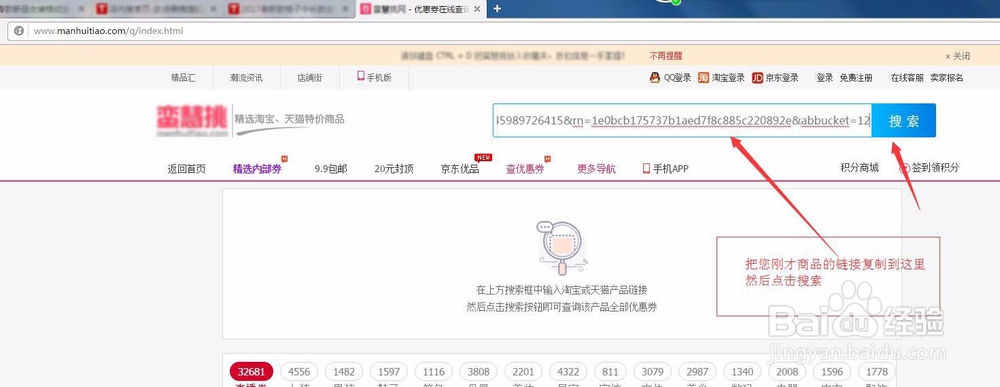Open the site info icon in address bar

tap(19, 31)
